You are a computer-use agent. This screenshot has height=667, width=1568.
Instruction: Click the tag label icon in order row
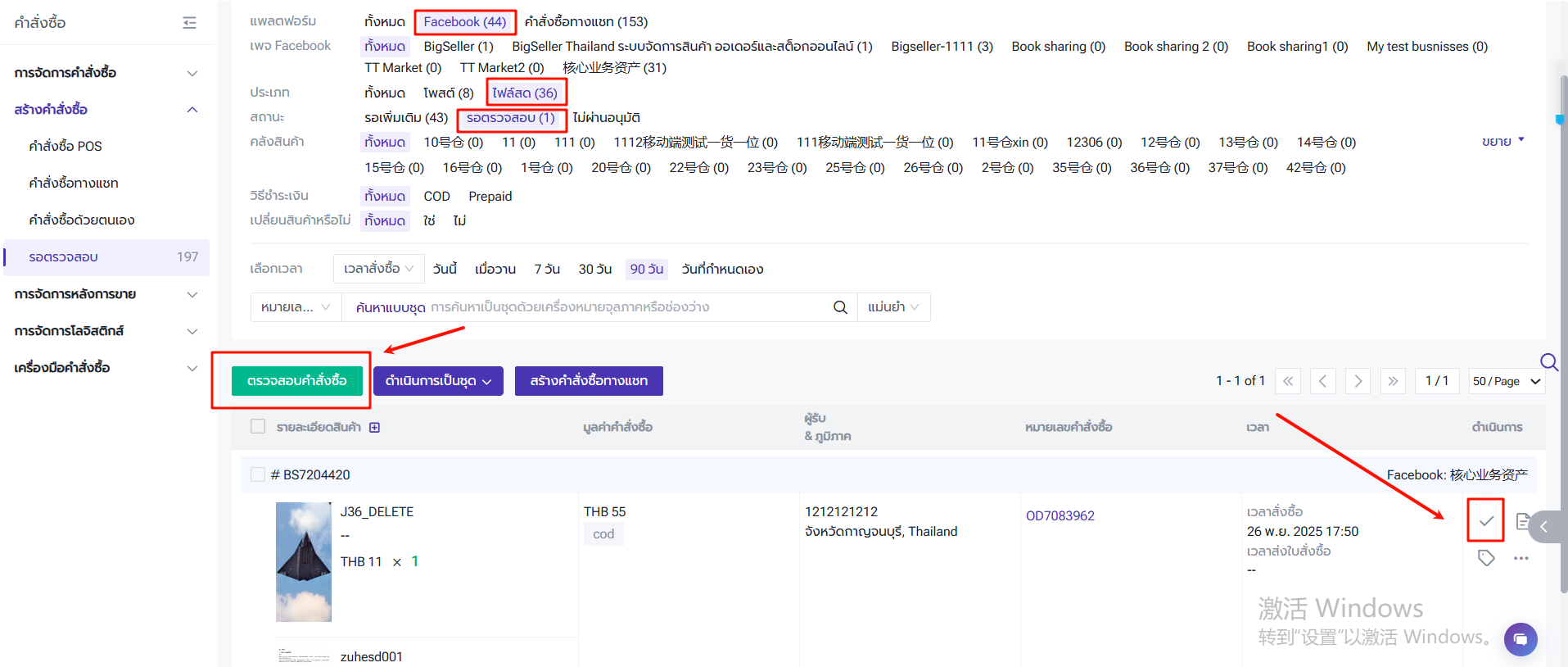pos(1485,558)
